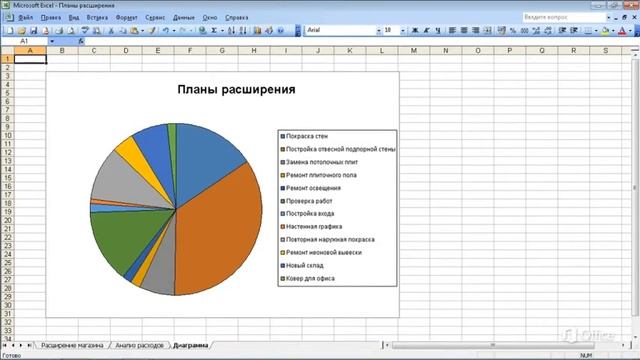Open the Вставка menu
640x360 pixels.
[97, 18]
